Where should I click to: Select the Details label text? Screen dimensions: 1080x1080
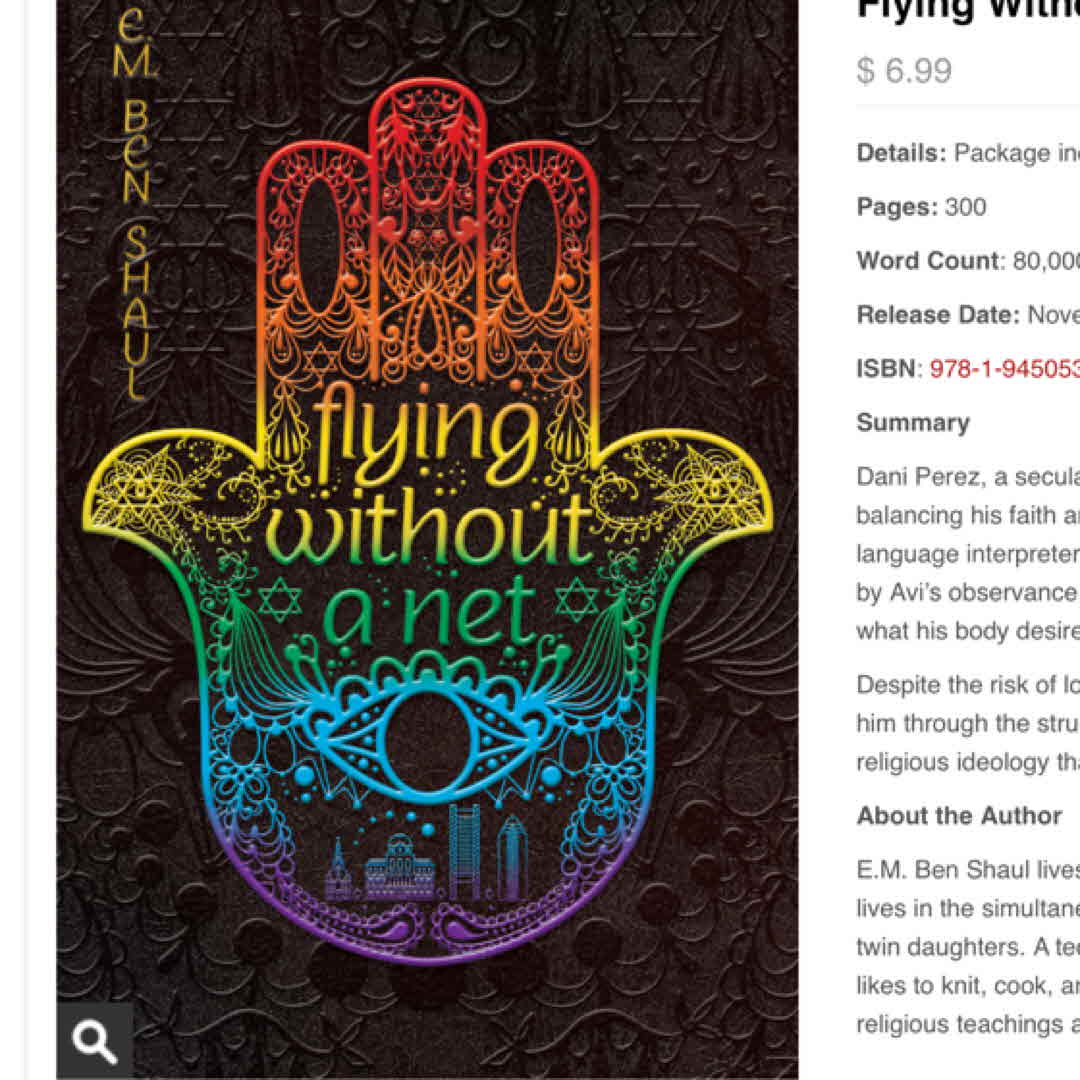click(901, 153)
